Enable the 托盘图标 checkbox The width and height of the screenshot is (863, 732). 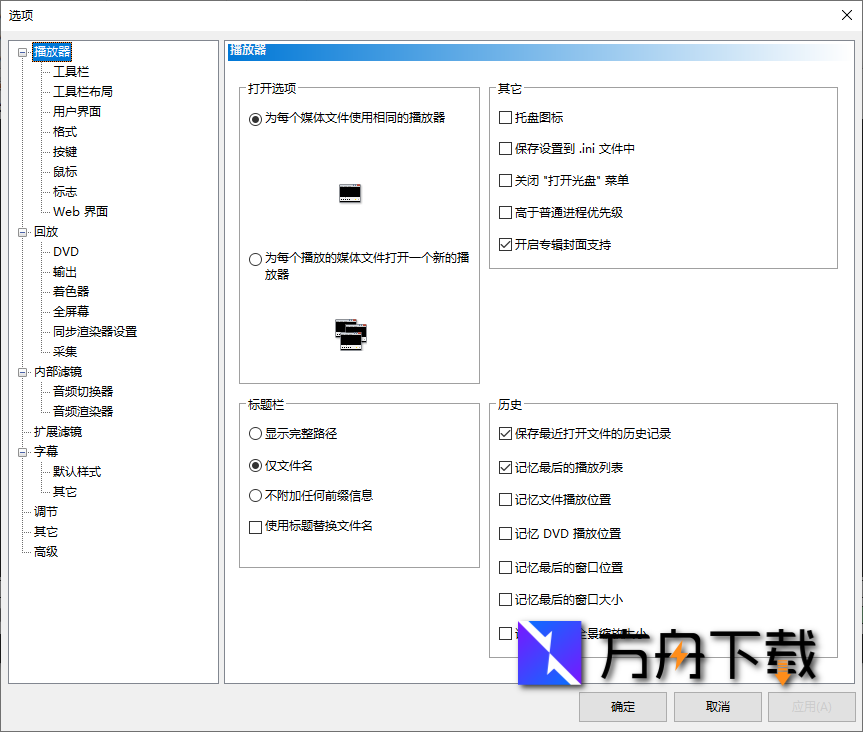pos(504,118)
